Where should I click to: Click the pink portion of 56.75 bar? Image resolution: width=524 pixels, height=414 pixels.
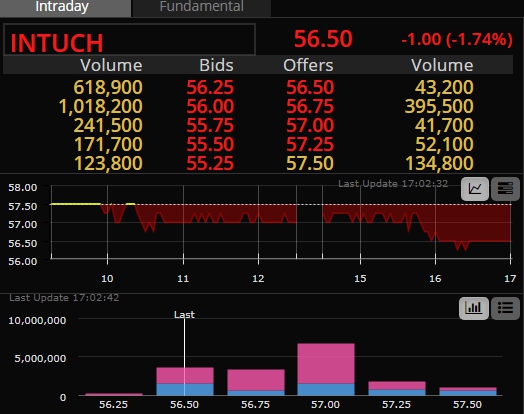point(256,380)
